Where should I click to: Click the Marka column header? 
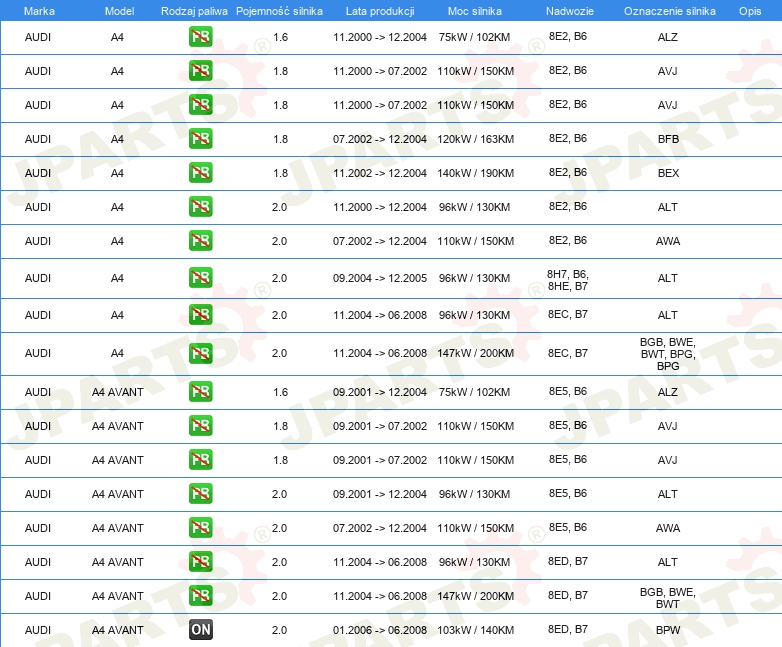pyautogui.click(x=39, y=11)
